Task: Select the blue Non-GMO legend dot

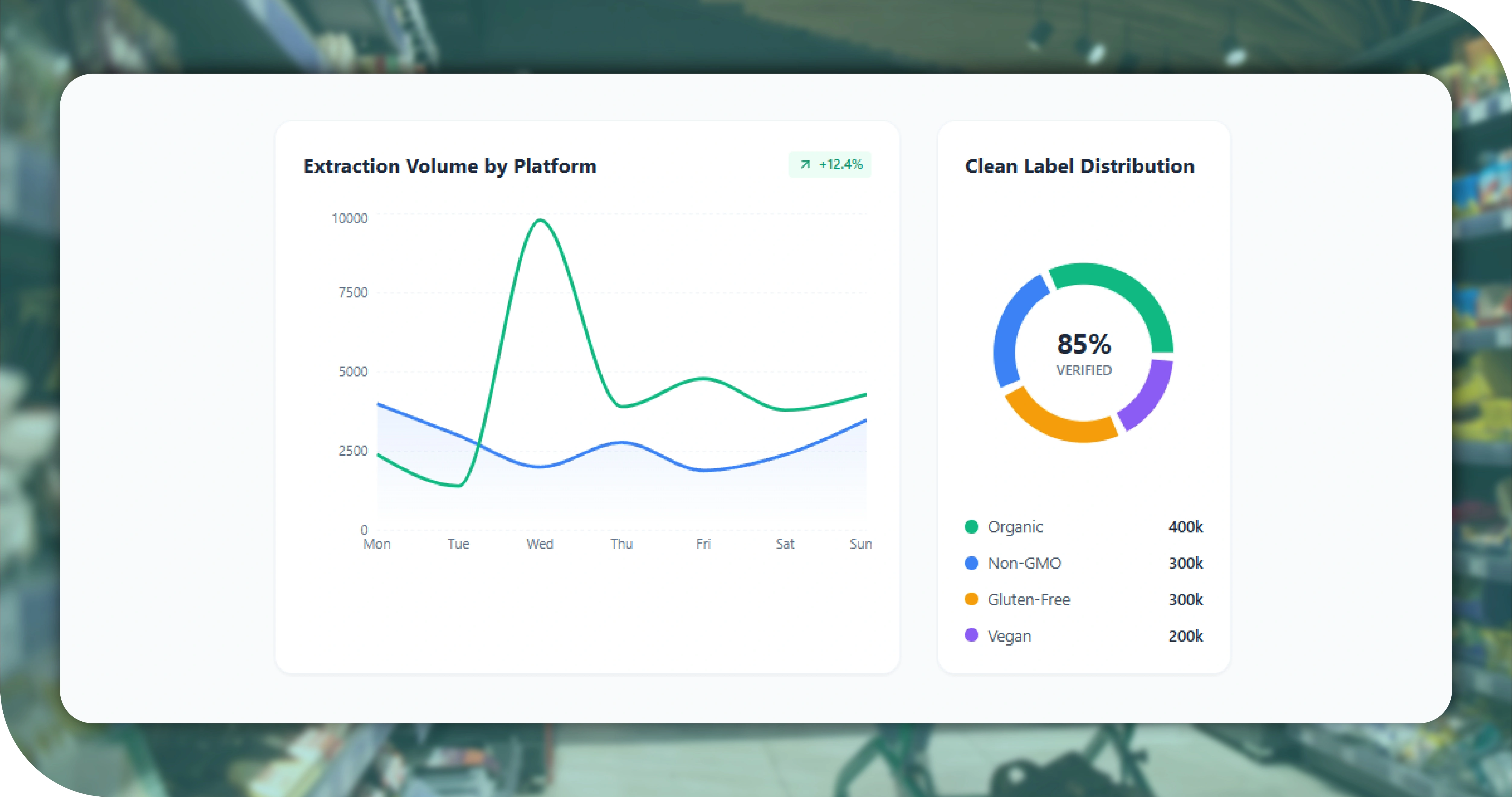Action: (972, 564)
